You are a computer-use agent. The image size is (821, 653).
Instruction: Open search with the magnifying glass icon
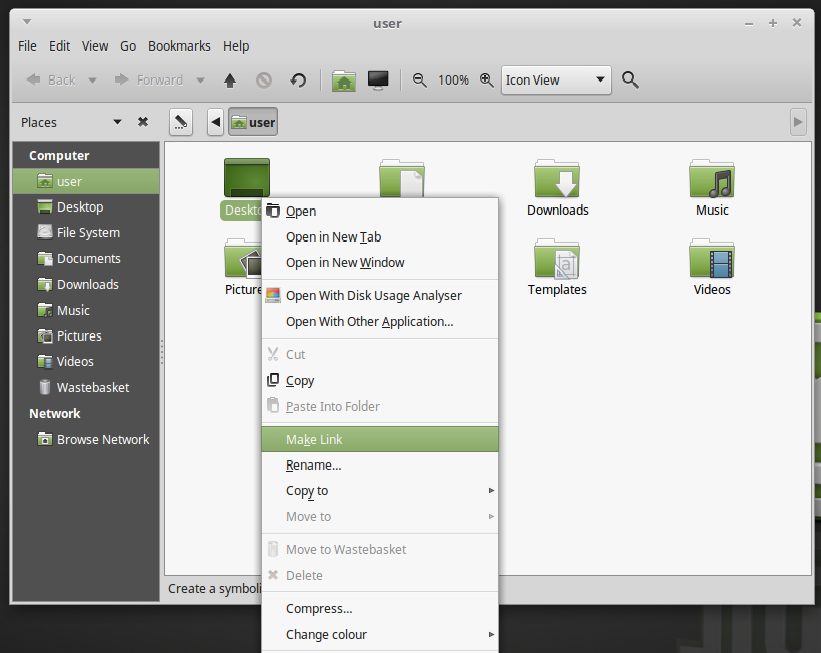point(630,80)
